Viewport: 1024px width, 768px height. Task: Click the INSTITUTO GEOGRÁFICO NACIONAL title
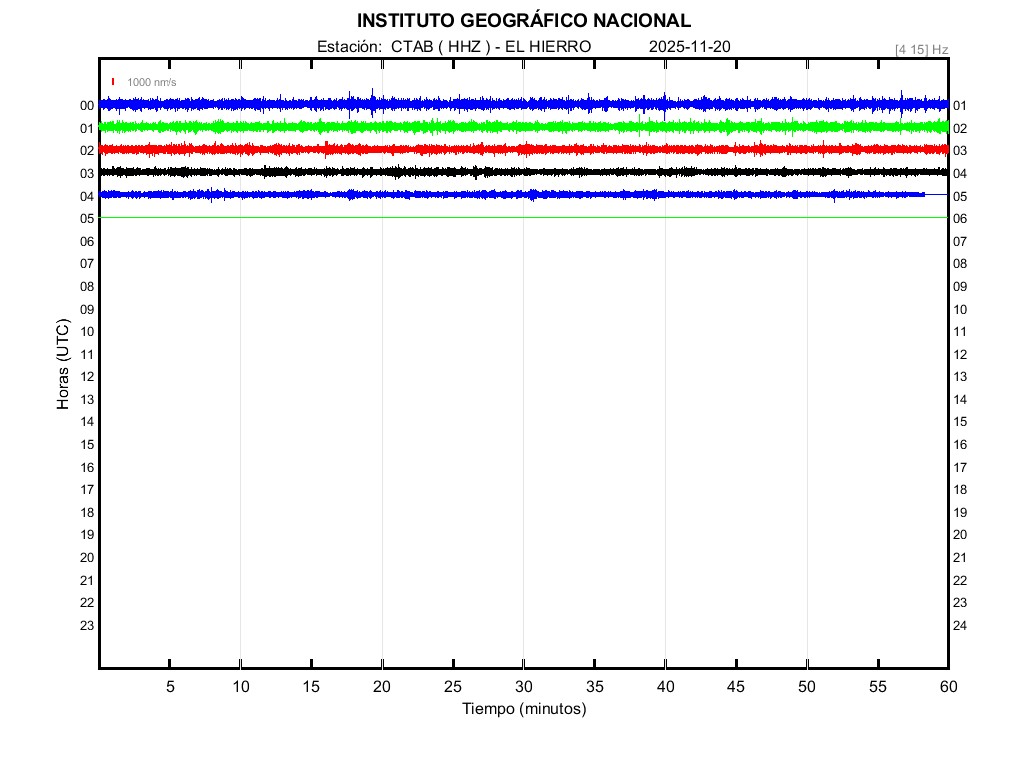pos(523,21)
